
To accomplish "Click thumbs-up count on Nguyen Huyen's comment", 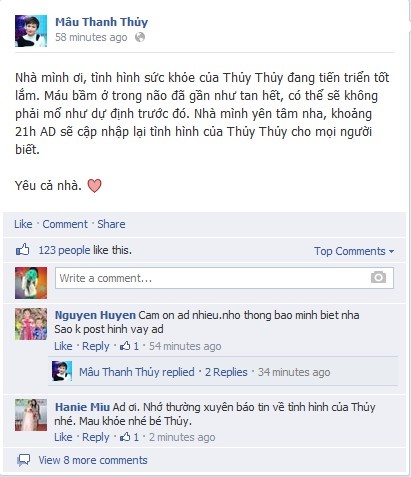I will point(129,346).
